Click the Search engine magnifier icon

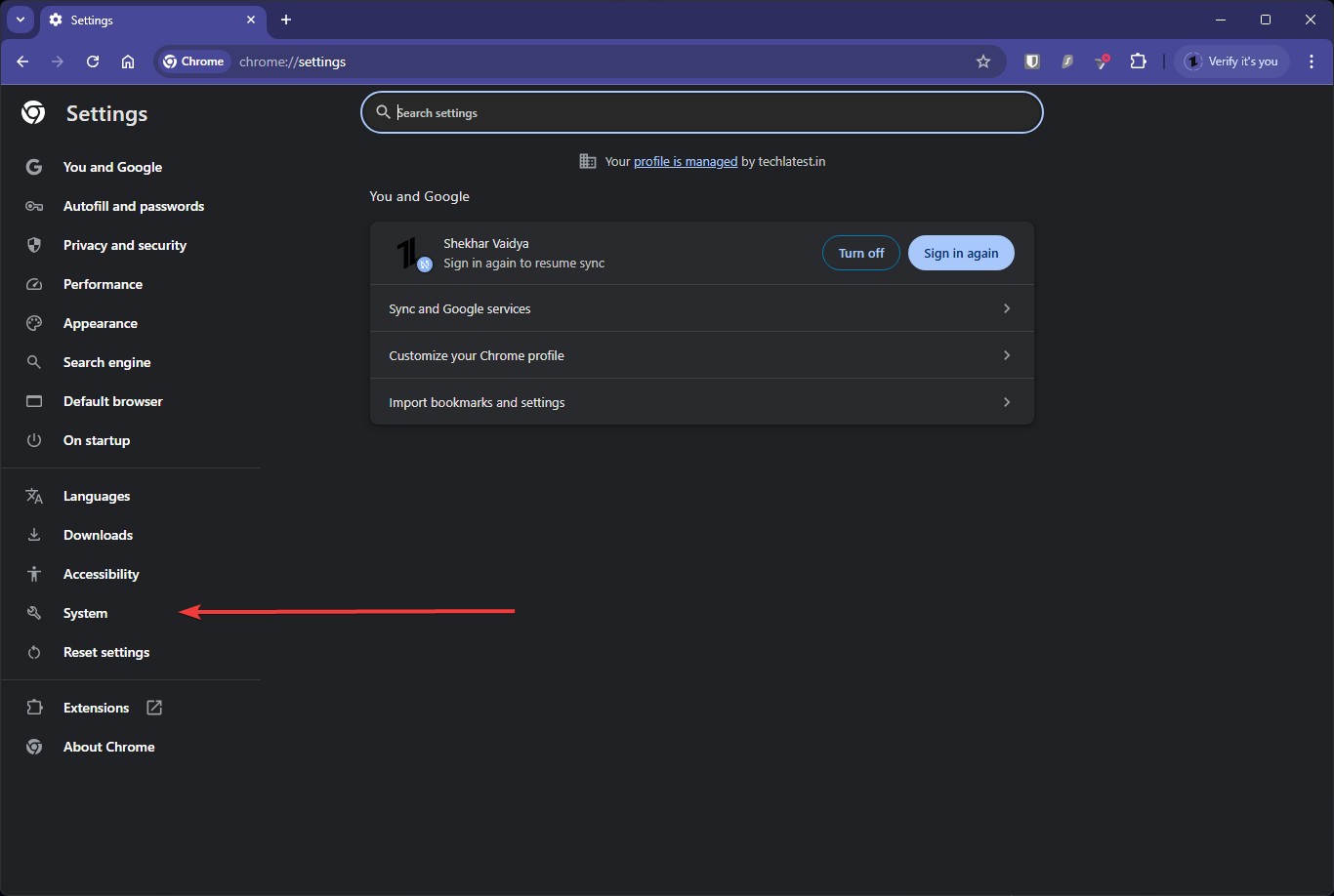(x=33, y=362)
